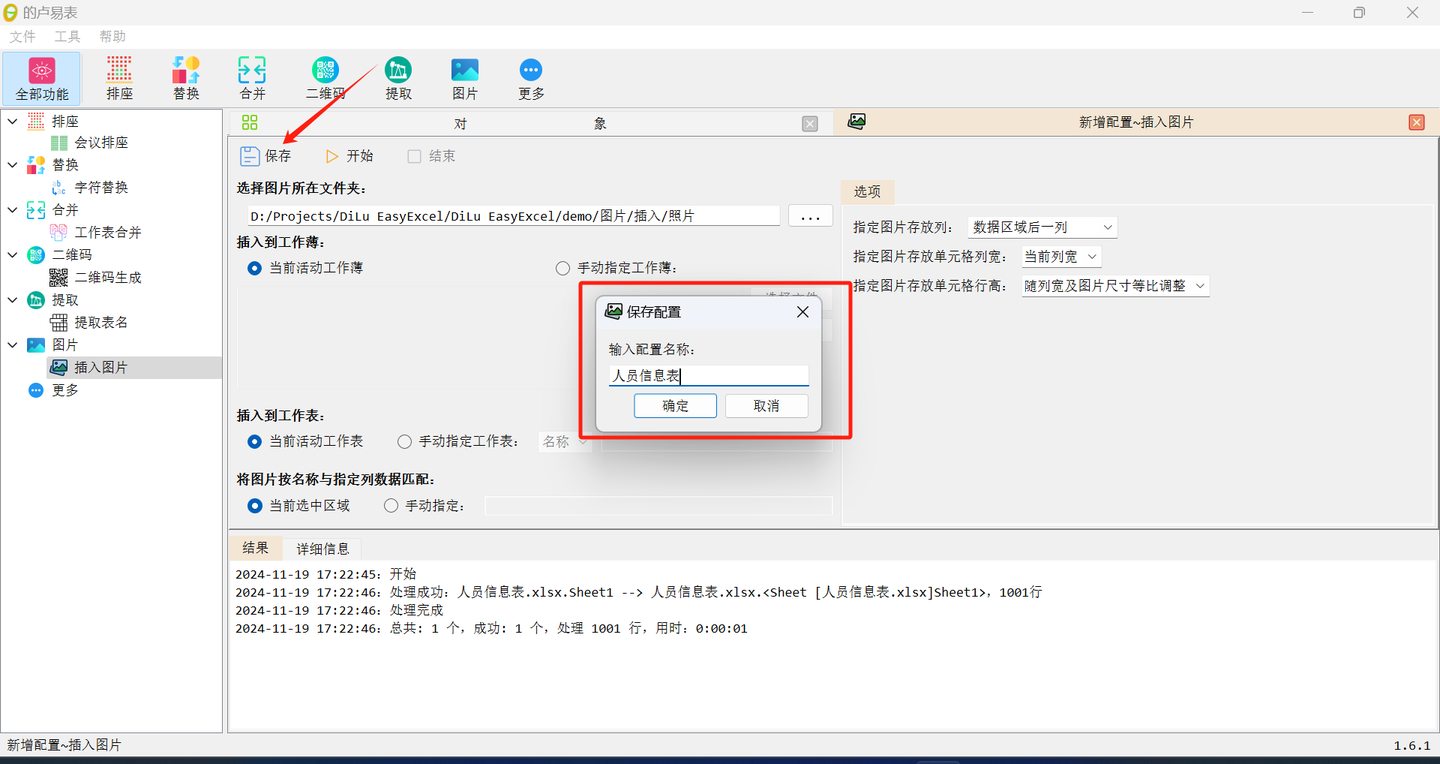
Task: Select 当前选中区域 radio button
Action: (x=254, y=506)
